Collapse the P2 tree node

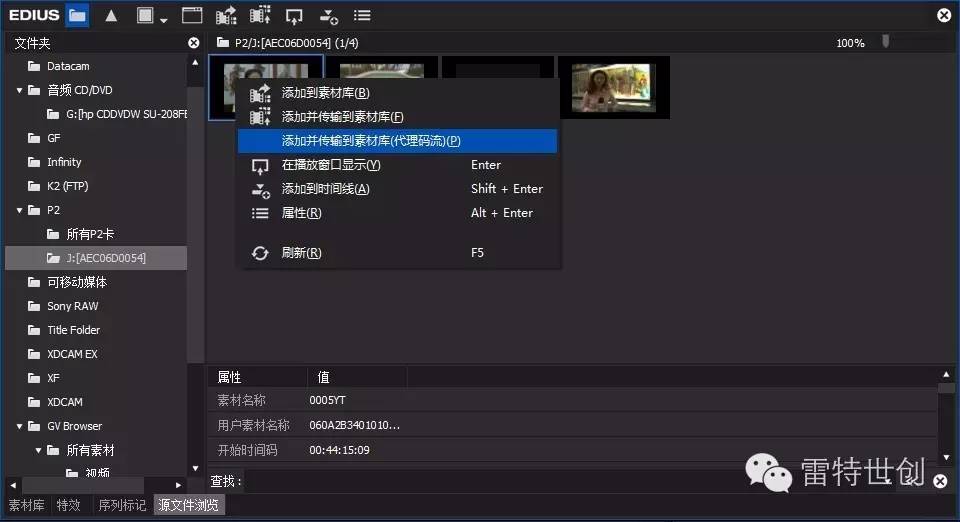[20, 210]
